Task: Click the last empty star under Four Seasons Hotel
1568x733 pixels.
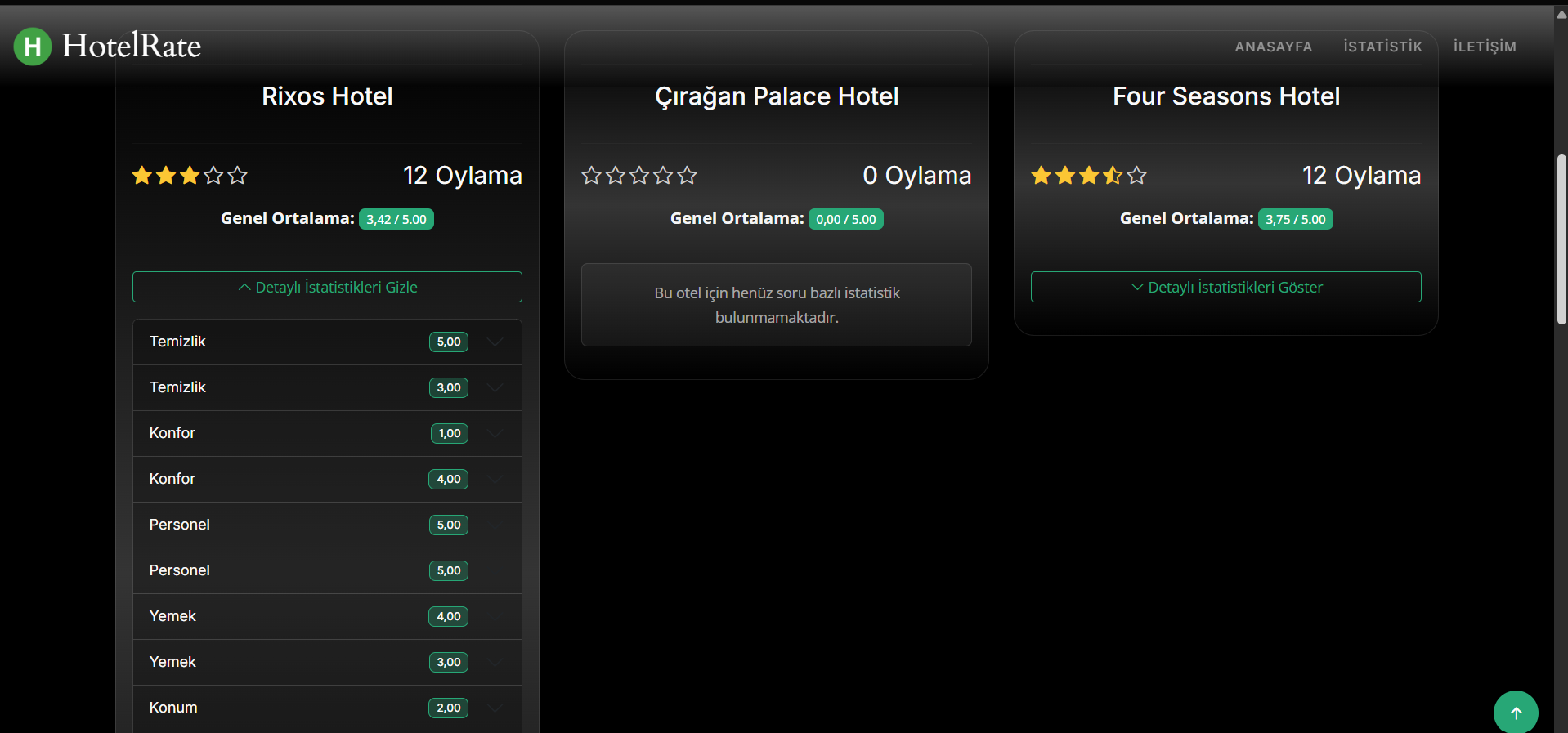Action: coord(1137,175)
